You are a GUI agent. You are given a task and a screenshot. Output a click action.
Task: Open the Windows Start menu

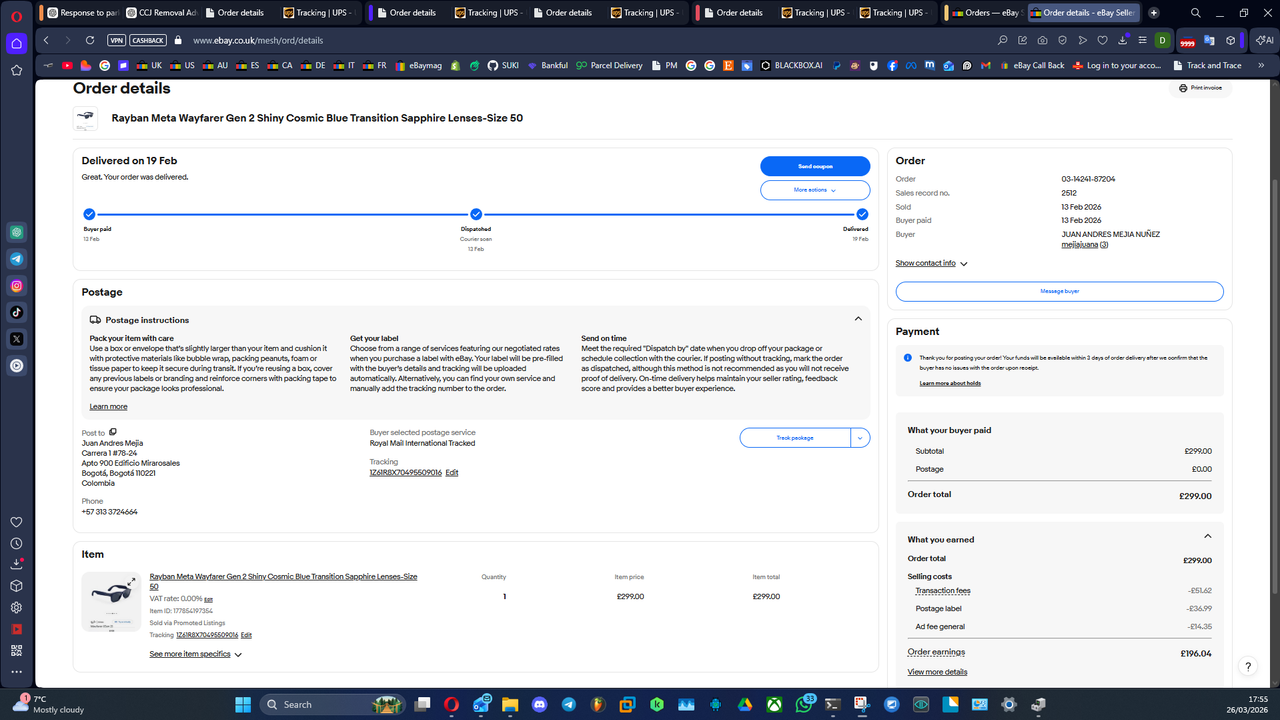pos(243,704)
